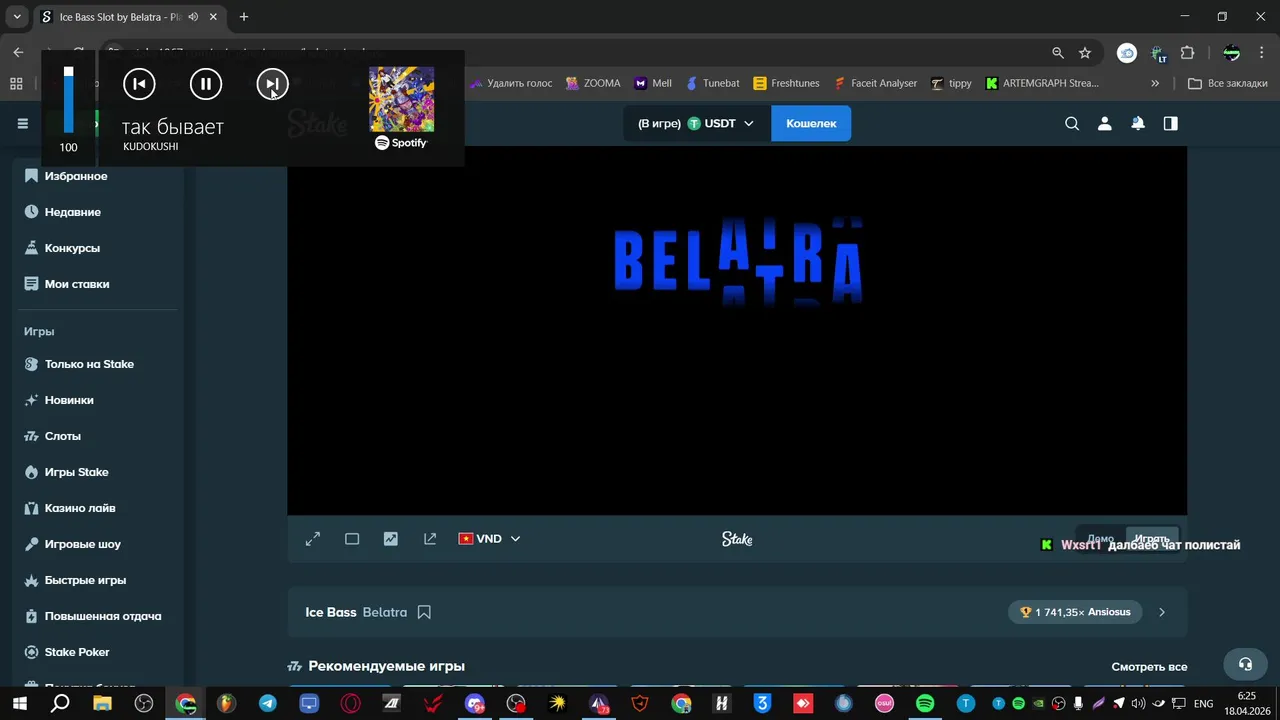Switch to Демо mode

click(1100, 539)
